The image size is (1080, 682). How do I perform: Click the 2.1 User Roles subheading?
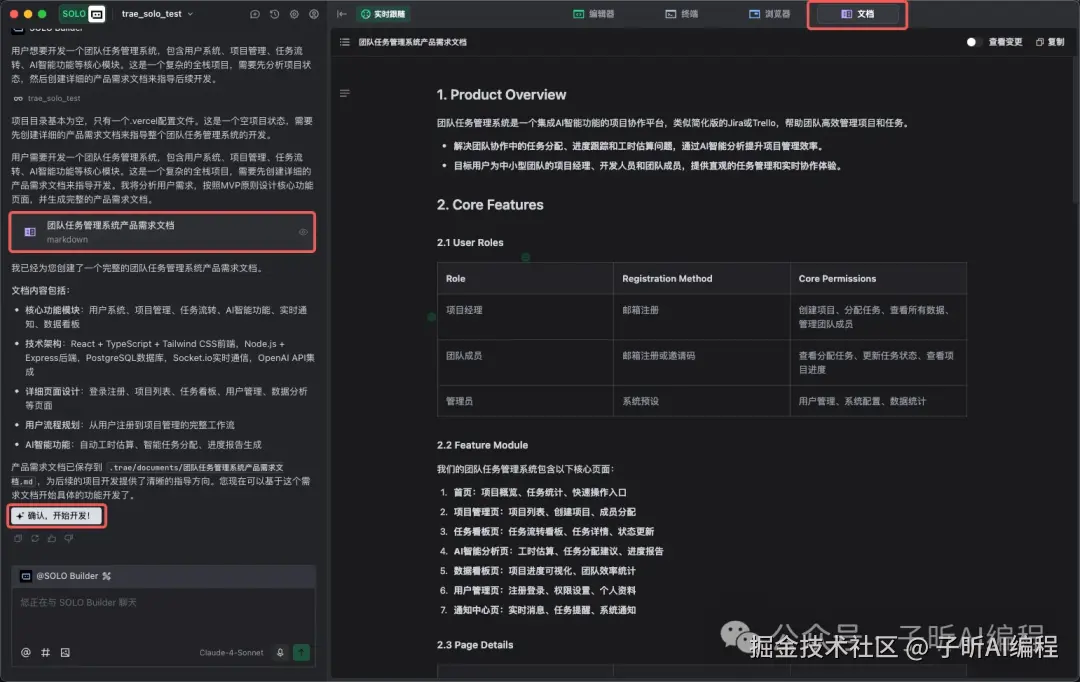click(470, 242)
